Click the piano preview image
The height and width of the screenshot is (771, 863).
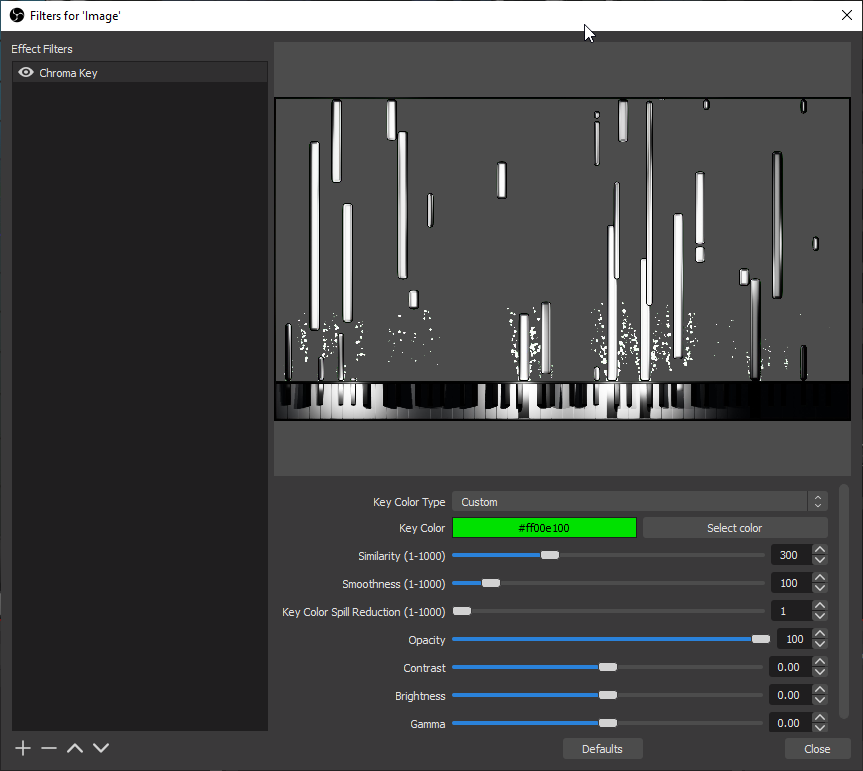tap(562, 259)
